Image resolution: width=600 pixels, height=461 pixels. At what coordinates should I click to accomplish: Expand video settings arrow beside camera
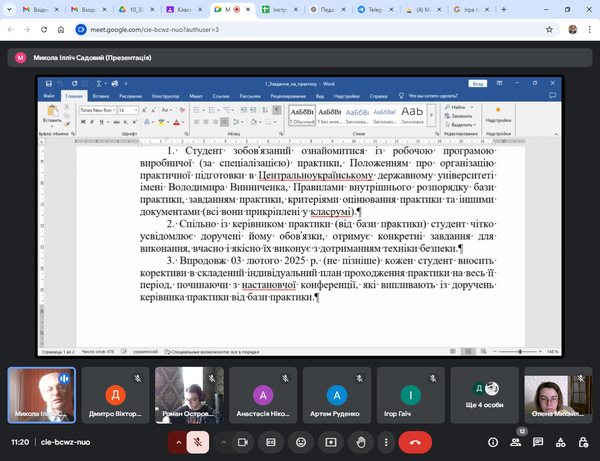tap(224, 441)
